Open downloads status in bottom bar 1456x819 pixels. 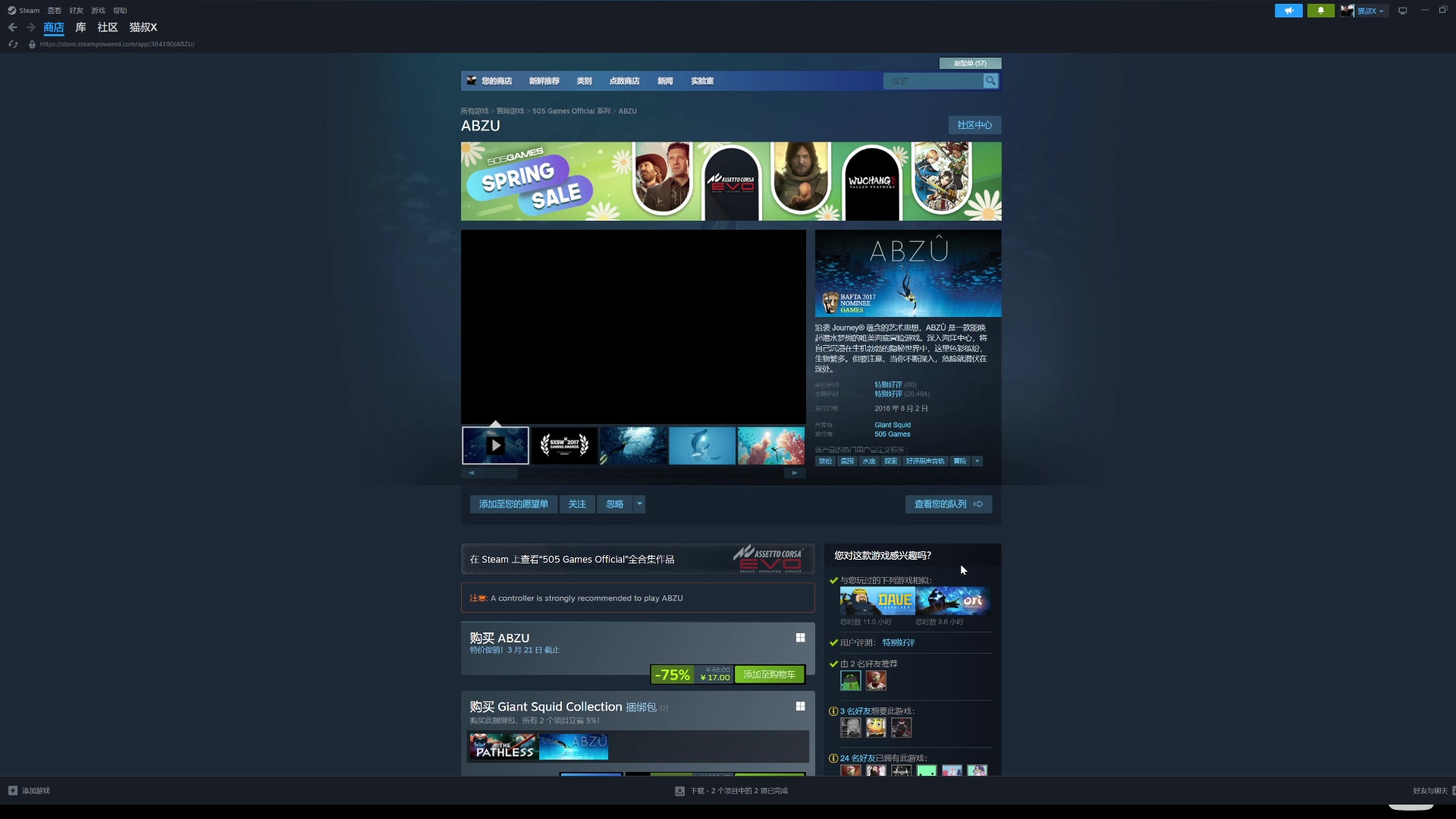732,790
